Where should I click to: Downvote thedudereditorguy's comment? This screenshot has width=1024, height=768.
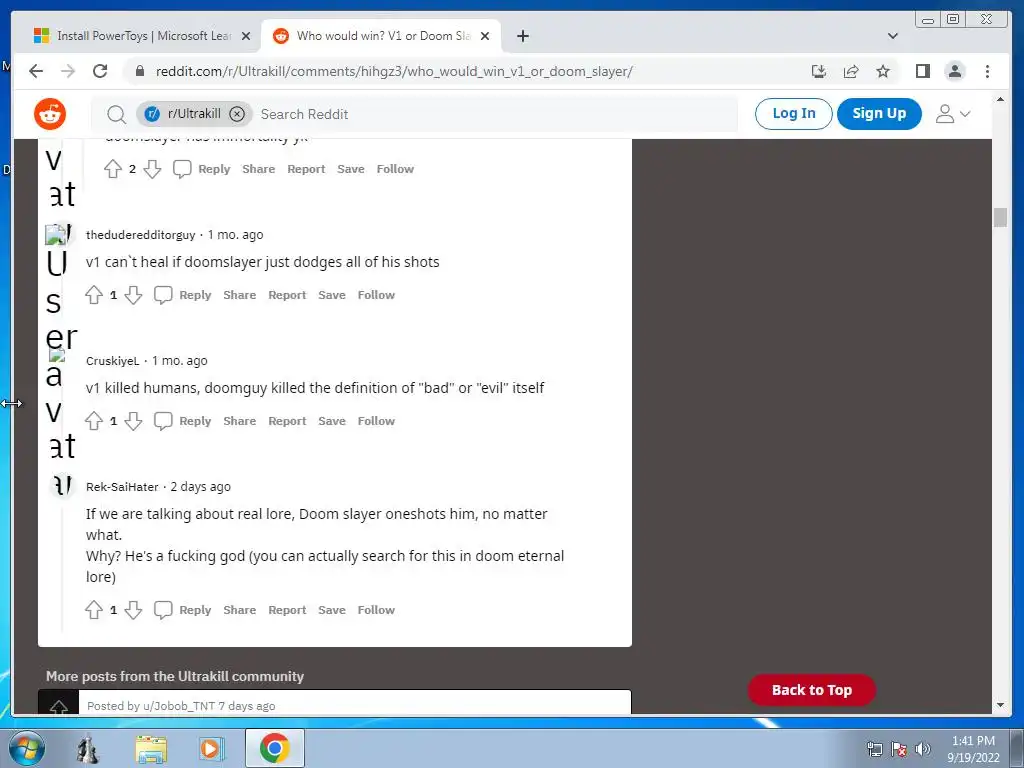click(x=133, y=295)
